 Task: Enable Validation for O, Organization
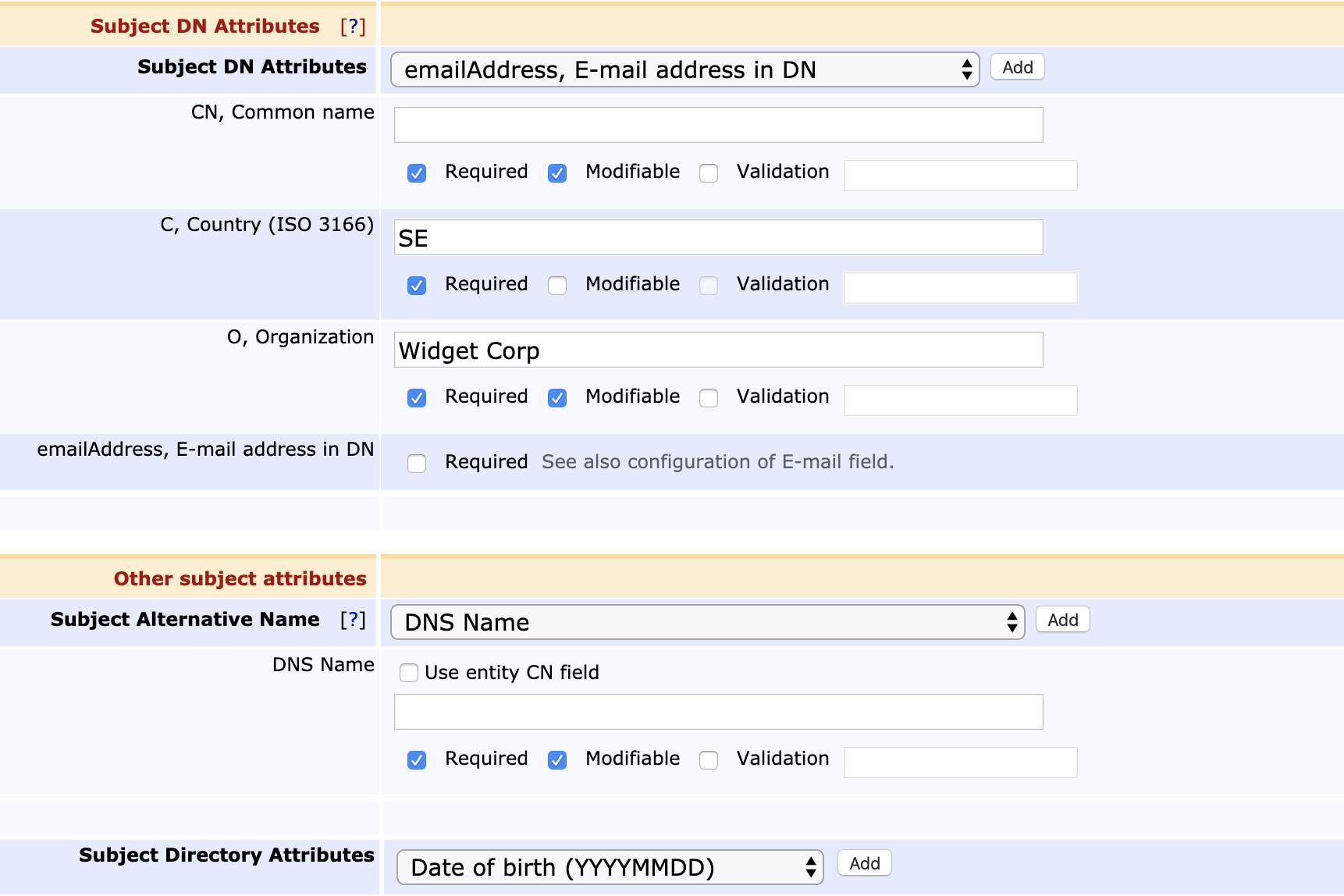[x=709, y=398]
